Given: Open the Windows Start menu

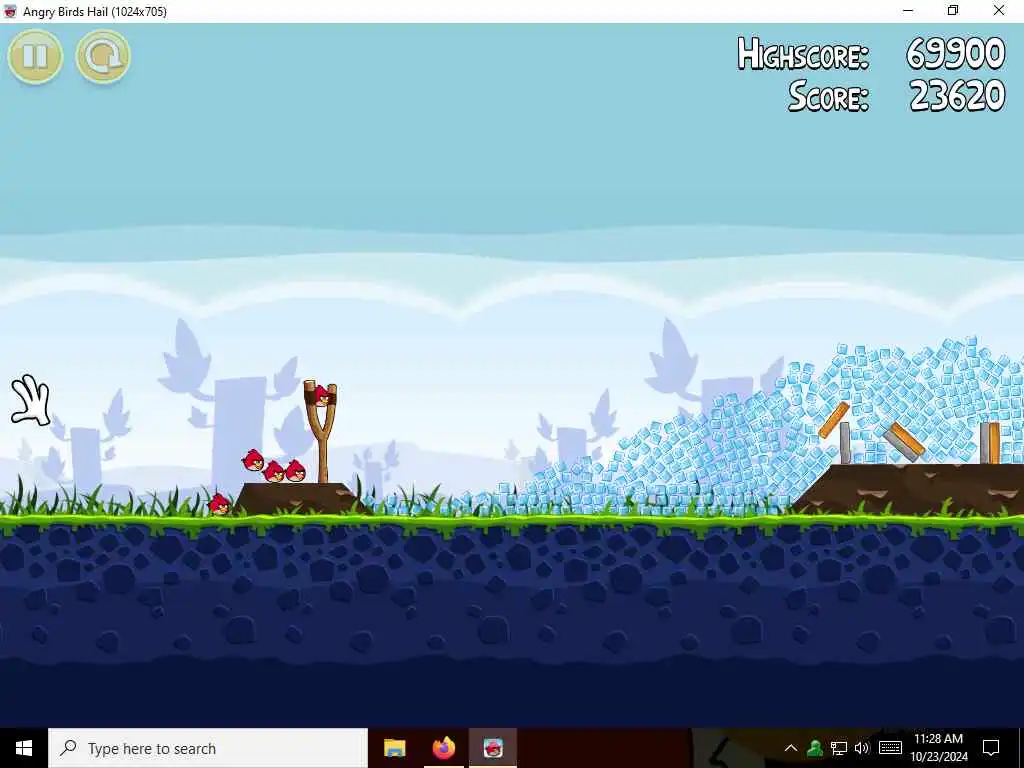Looking at the screenshot, I should [24, 748].
